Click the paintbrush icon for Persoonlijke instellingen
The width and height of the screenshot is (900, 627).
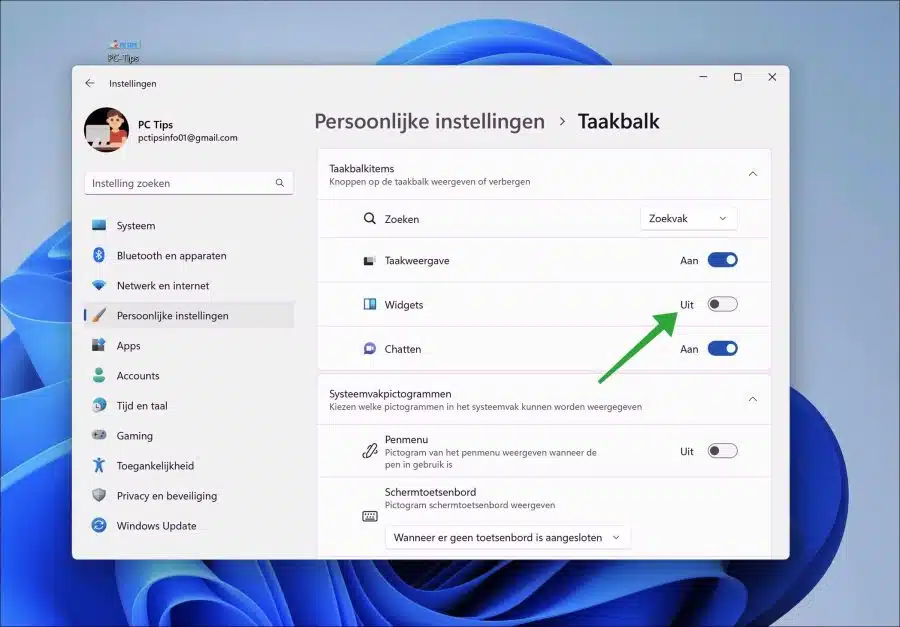pos(99,315)
